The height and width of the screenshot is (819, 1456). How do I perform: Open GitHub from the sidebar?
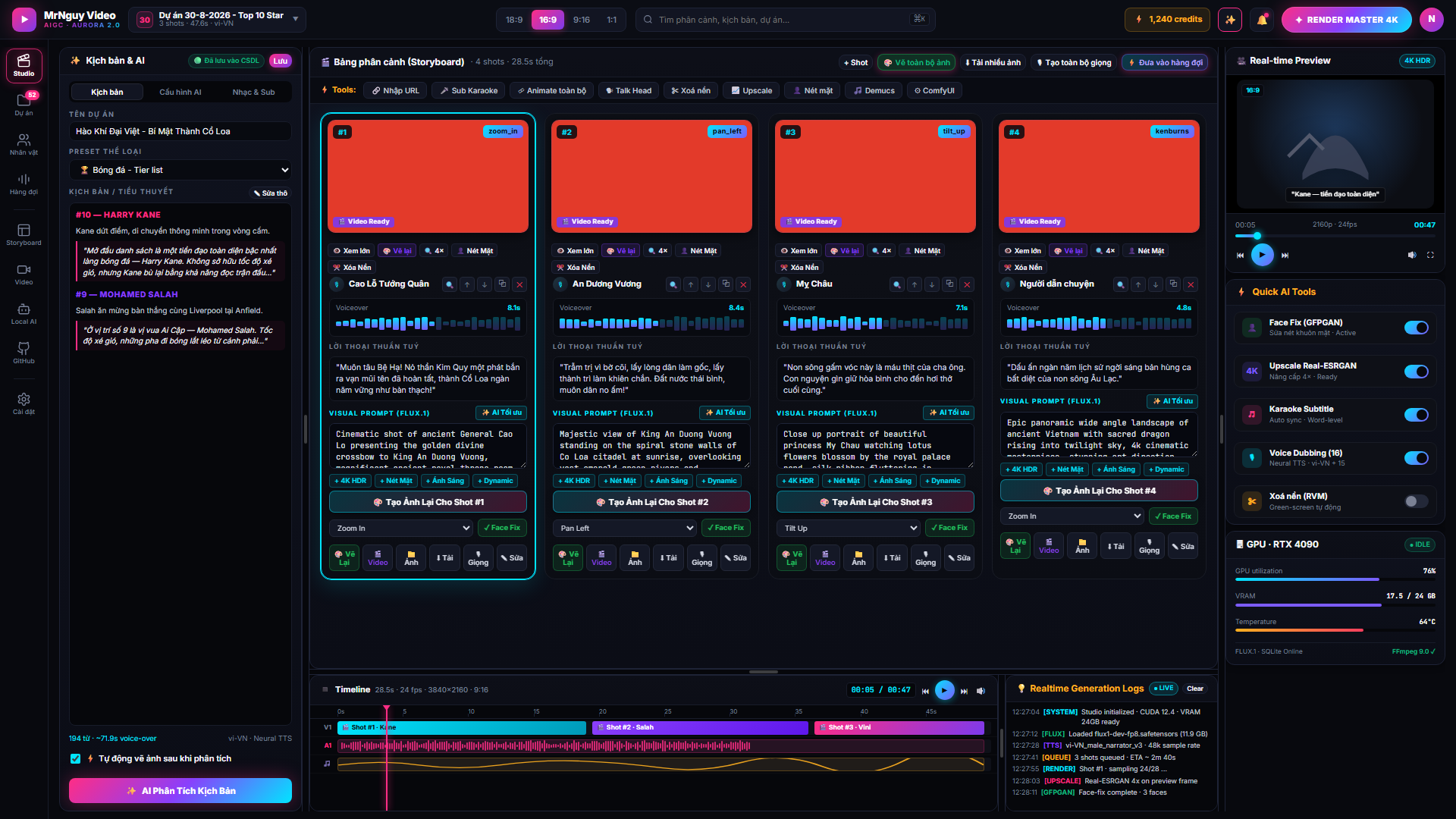(x=24, y=353)
